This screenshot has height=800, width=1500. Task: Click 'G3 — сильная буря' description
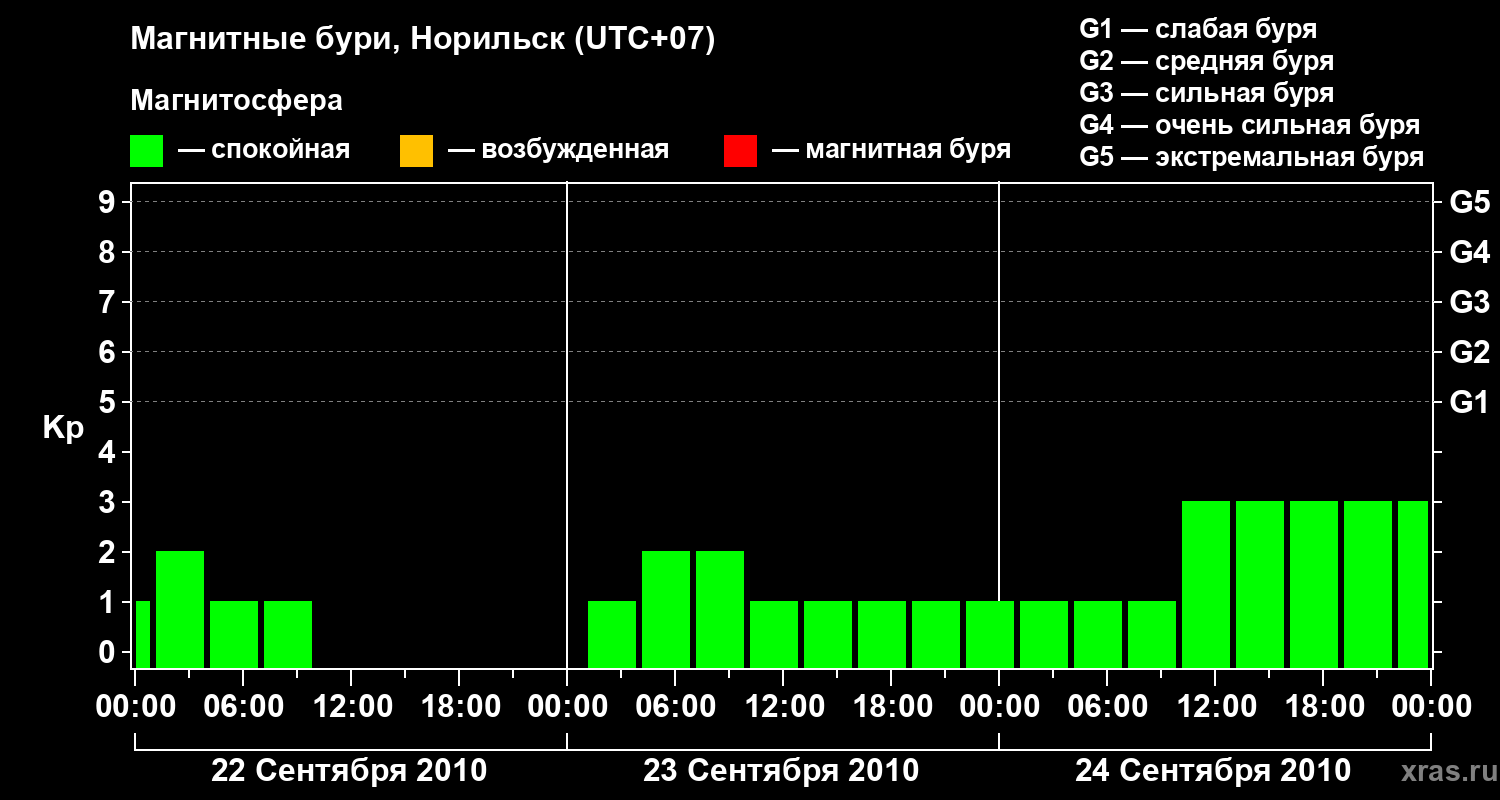pyautogui.click(x=1207, y=93)
